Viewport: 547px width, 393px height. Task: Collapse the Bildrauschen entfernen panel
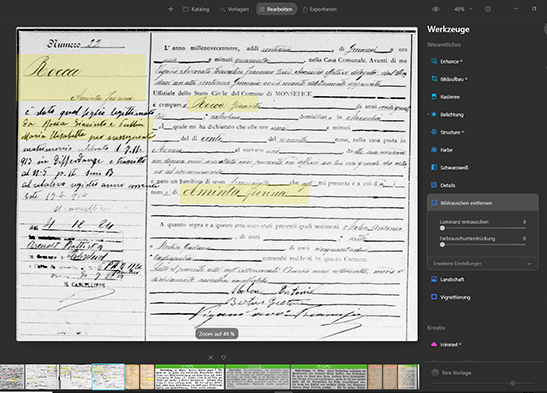click(482, 203)
